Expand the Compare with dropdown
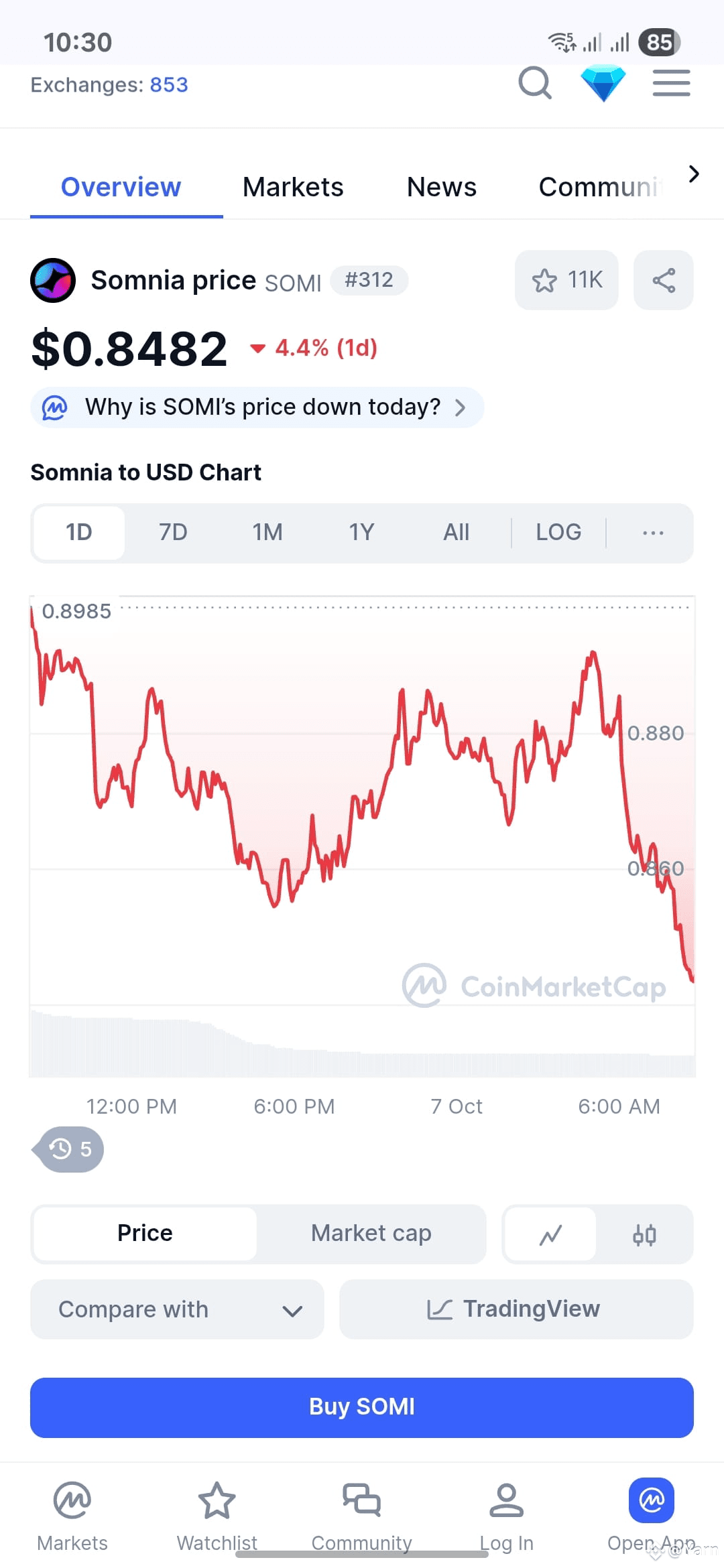724x1568 pixels. 177,1309
